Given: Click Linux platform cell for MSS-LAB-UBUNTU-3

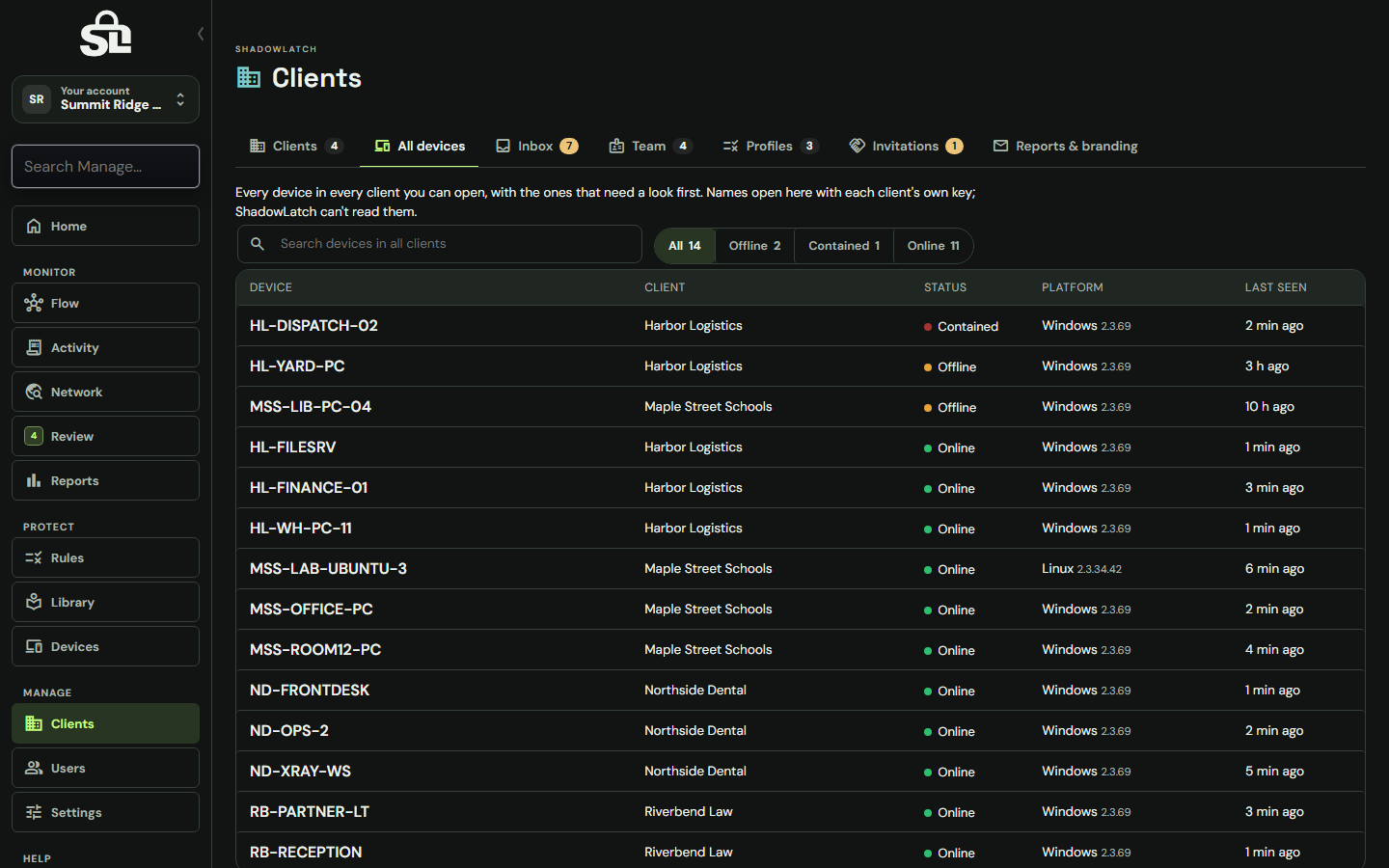Looking at the screenshot, I should point(1081,569).
